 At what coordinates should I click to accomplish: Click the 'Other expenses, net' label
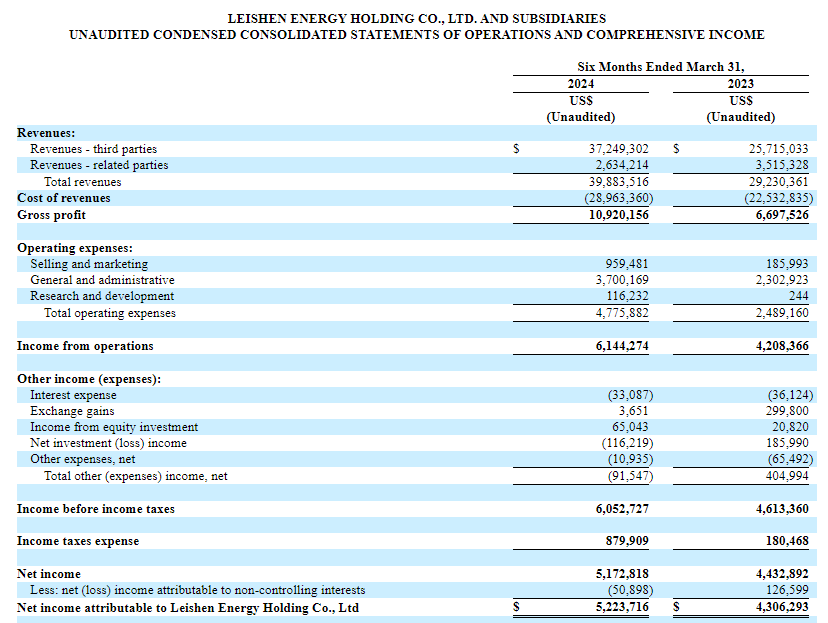(x=82, y=459)
